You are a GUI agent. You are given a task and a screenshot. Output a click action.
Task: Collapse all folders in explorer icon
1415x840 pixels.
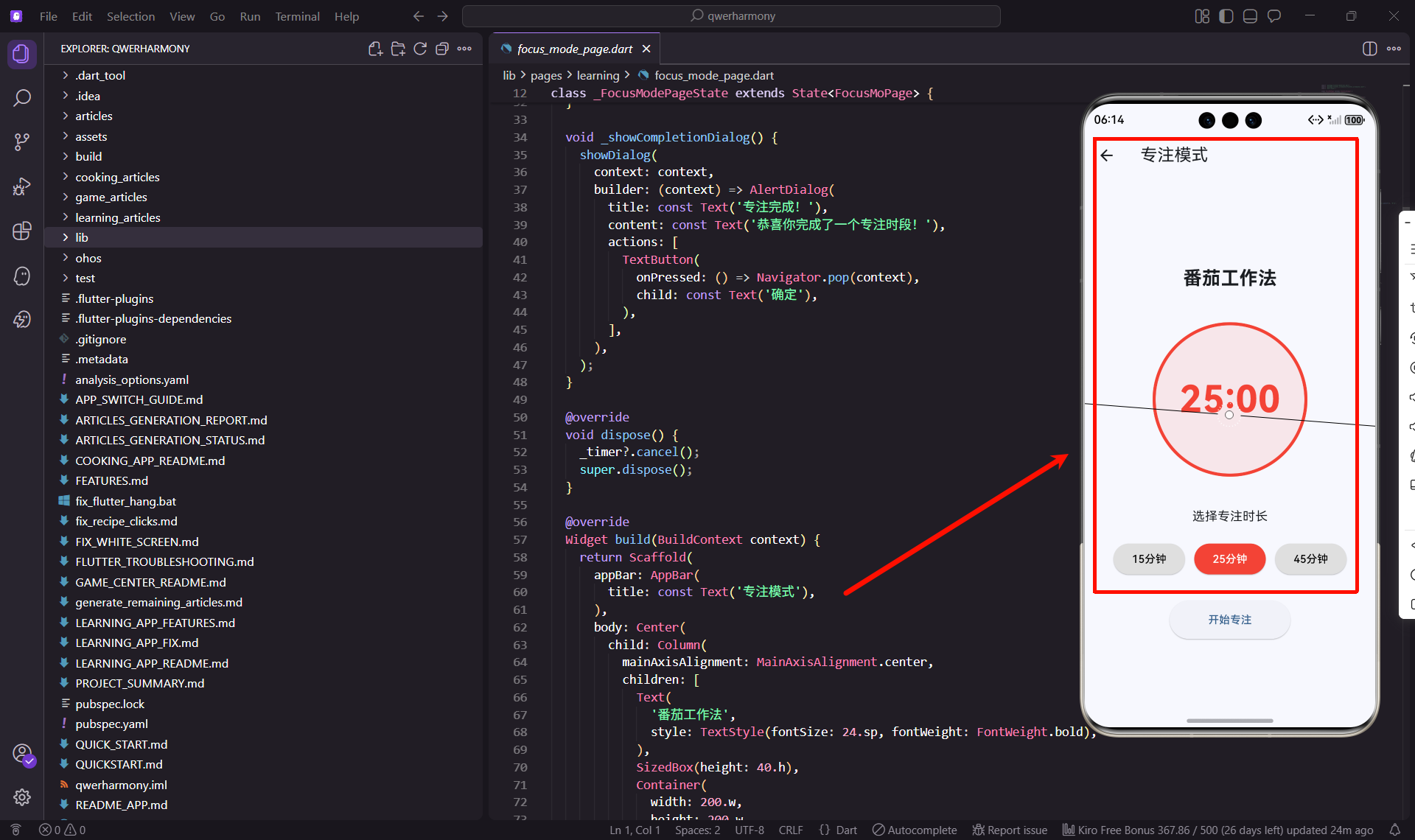pyautogui.click(x=442, y=49)
